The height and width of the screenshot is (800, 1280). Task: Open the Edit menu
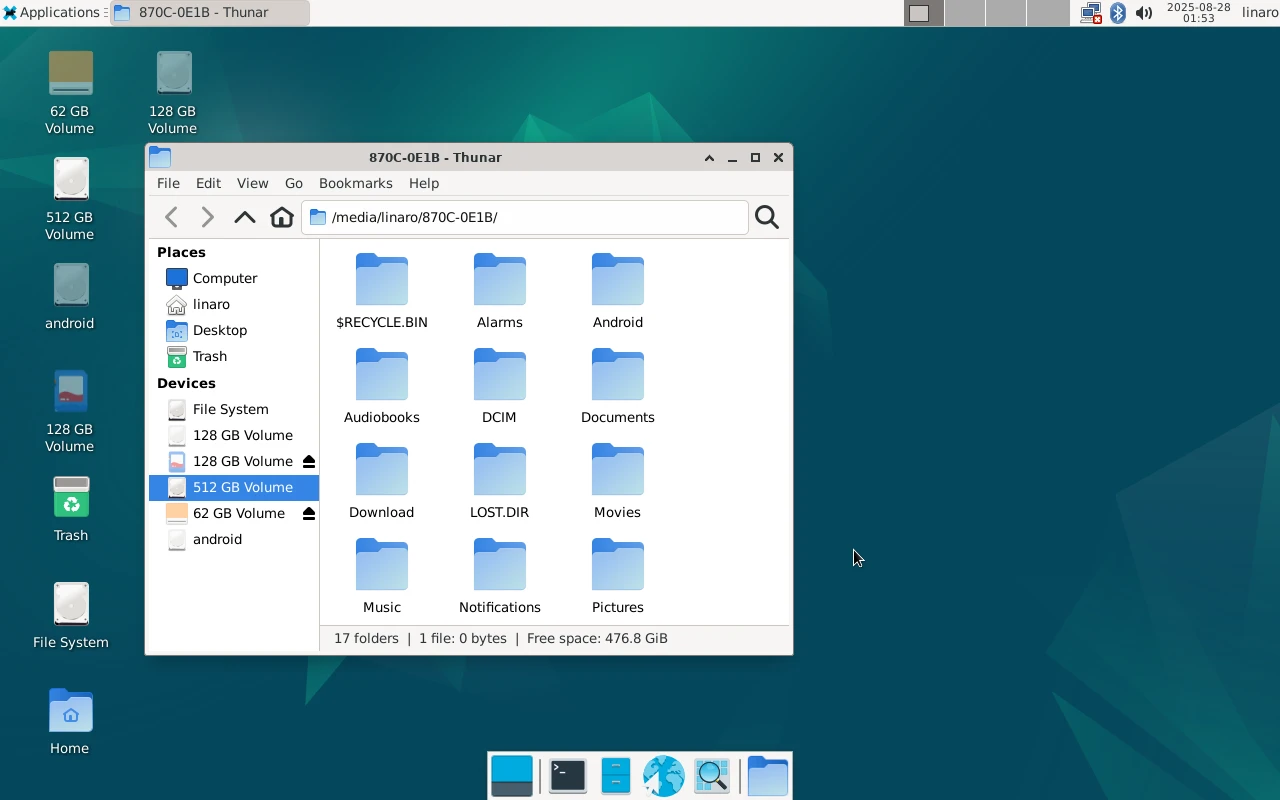tap(208, 183)
